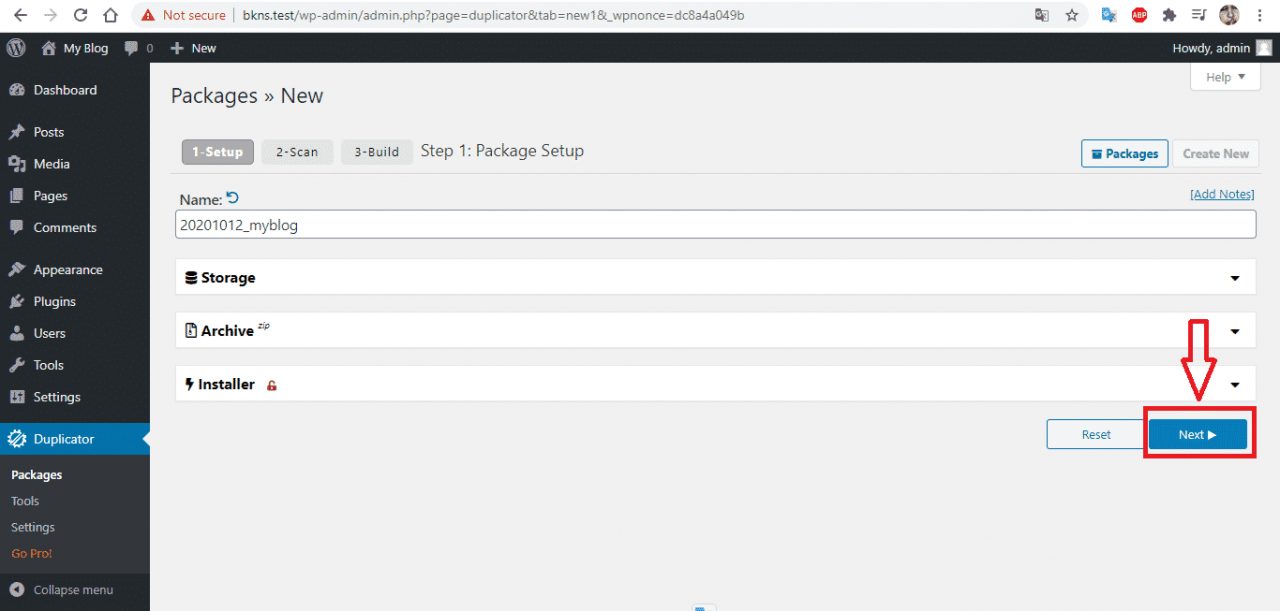Click the AdBlock Plus extension icon
The height and width of the screenshot is (611, 1280).
pos(1139,15)
